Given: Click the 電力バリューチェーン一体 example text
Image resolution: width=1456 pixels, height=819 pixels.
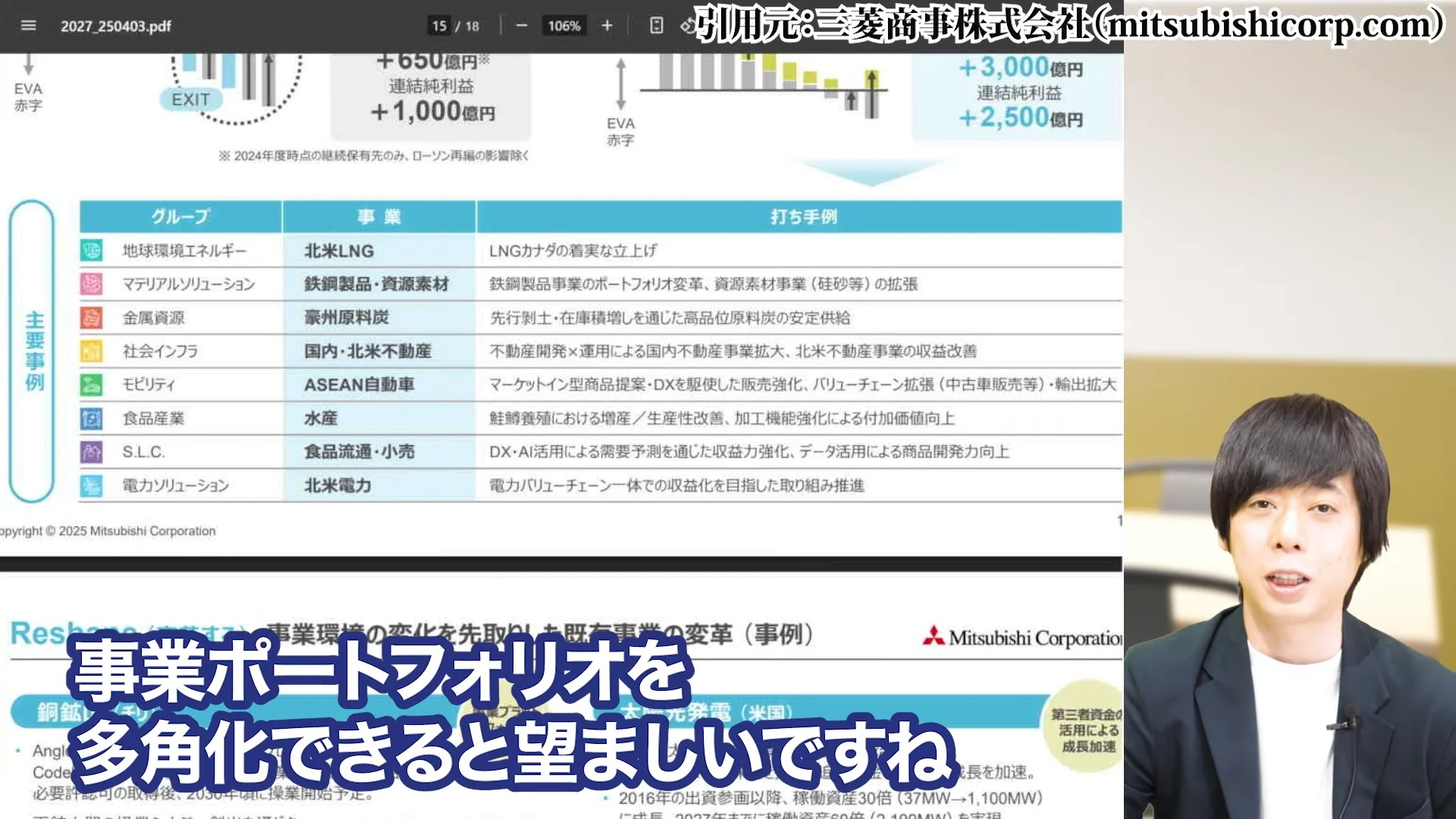Looking at the screenshot, I should click(x=676, y=485).
